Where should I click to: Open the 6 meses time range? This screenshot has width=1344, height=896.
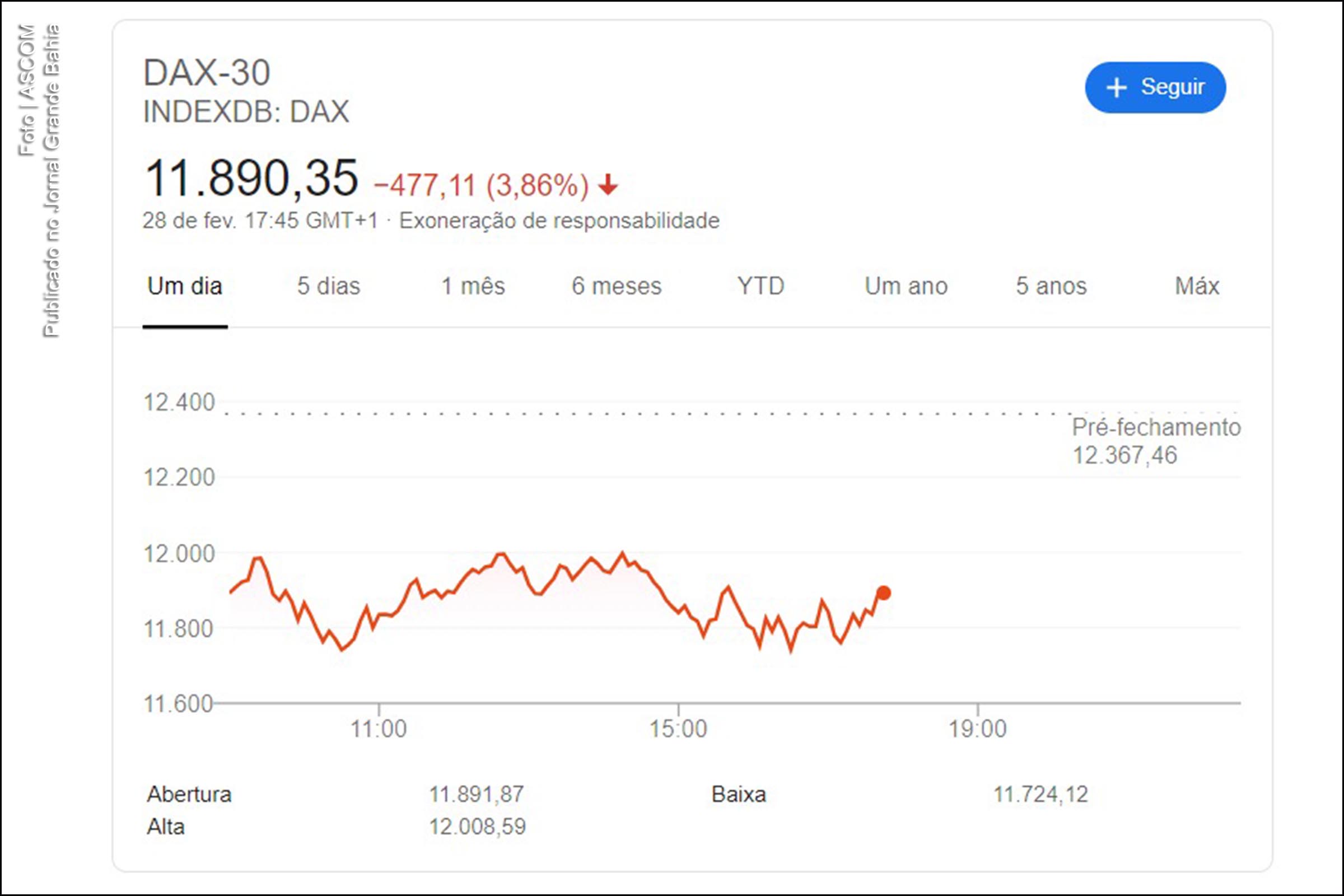point(617,286)
